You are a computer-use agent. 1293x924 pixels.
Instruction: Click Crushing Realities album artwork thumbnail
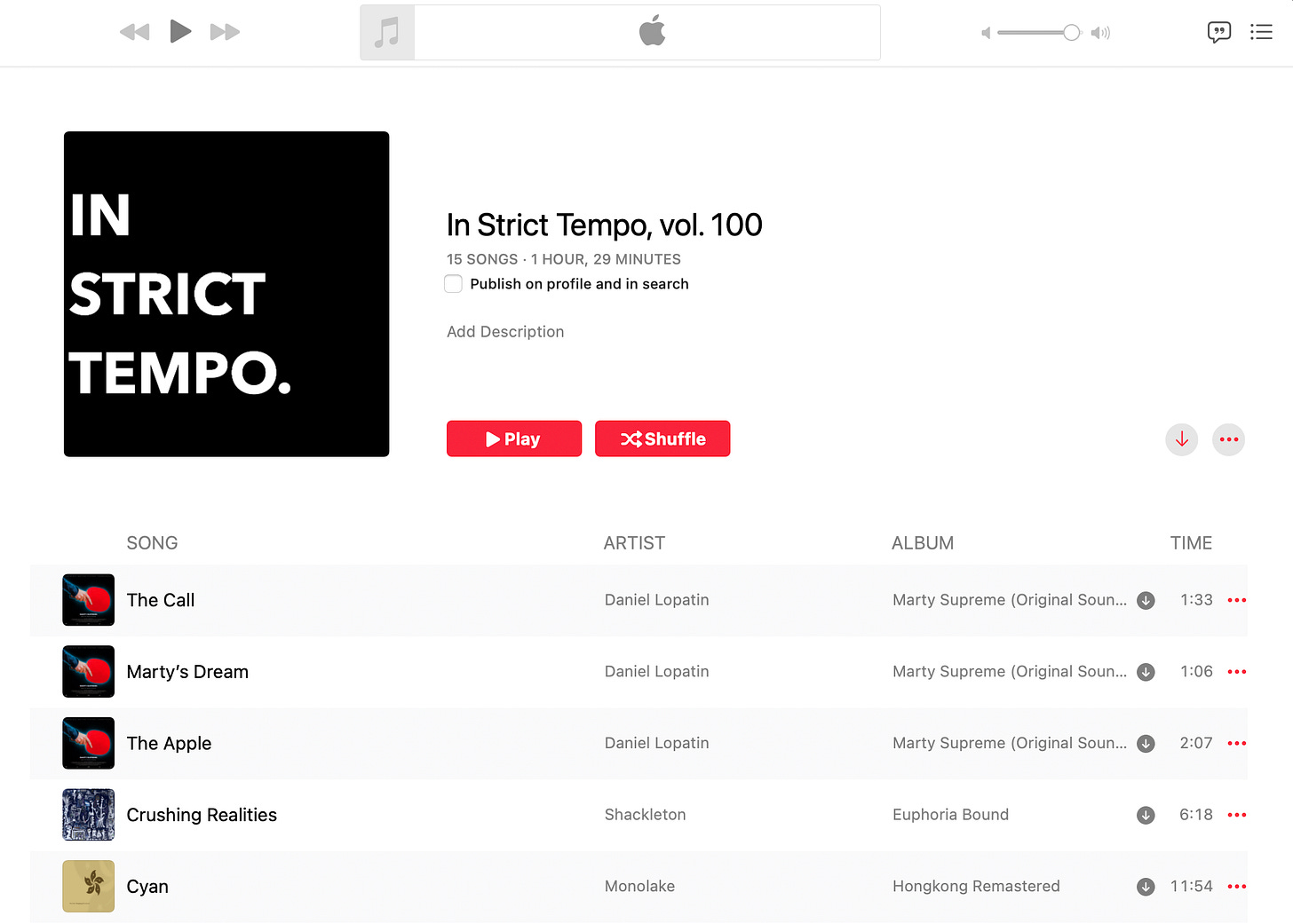tap(89, 815)
